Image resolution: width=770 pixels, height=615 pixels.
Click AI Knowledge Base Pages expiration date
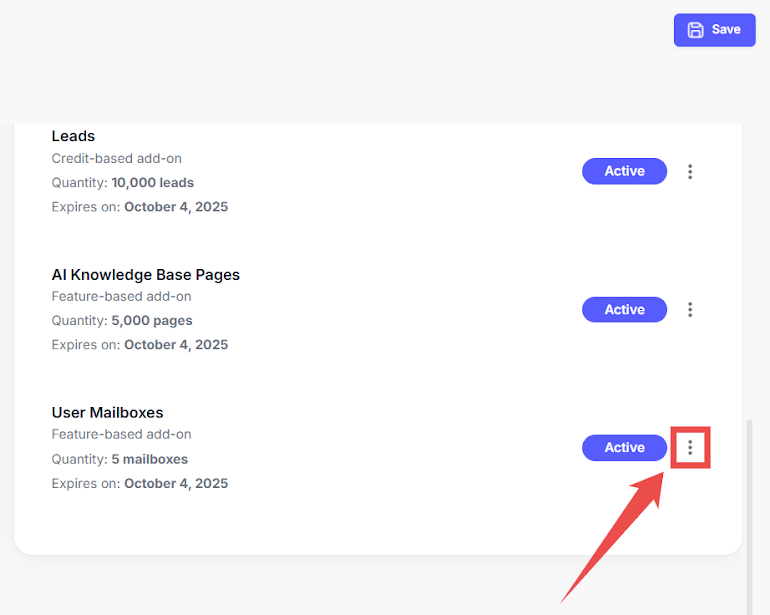click(x=175, y=345)
